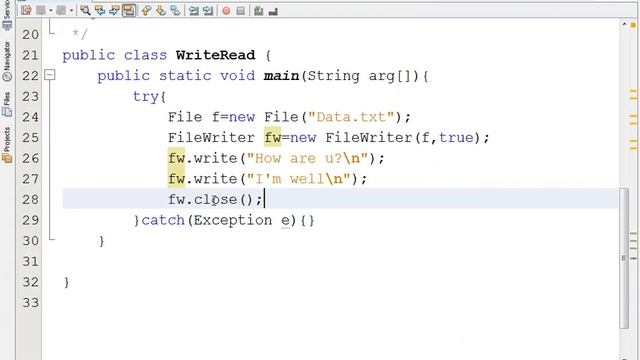Click the vertical scrollbar thumb

[x=624, y=258]
